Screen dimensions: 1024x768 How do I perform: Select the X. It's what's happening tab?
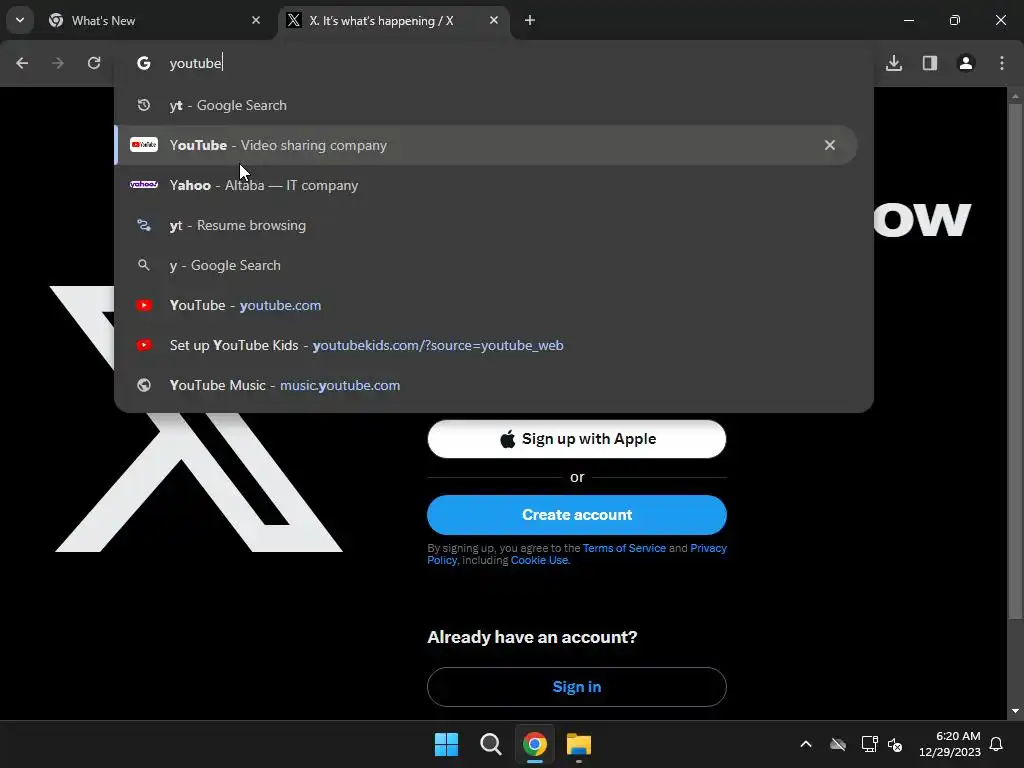point(392,20)
